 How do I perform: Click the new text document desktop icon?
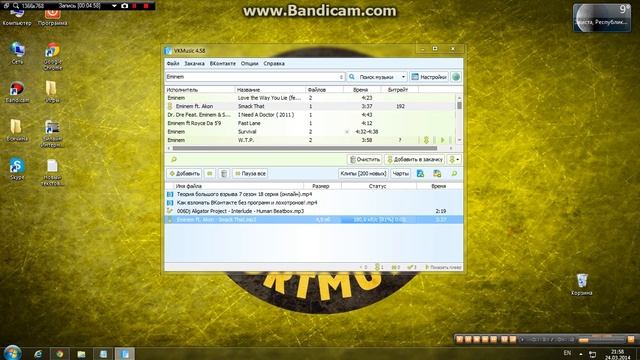tap(52, 172)
